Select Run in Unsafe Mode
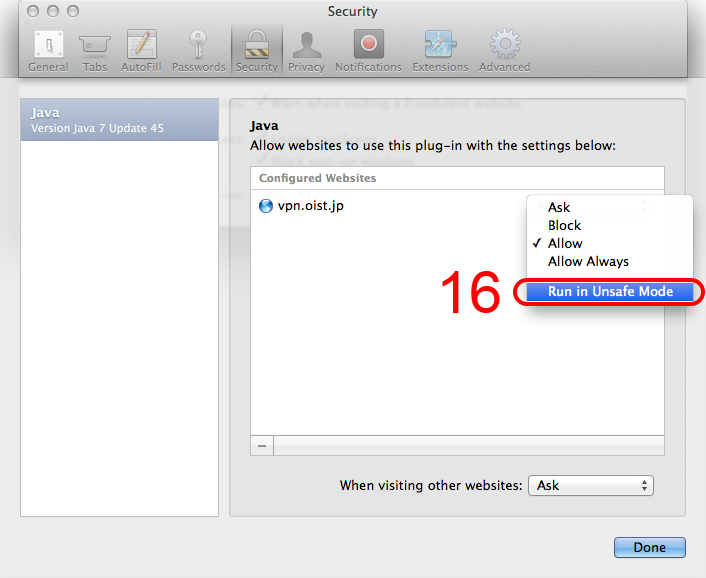 click(610, 291)
